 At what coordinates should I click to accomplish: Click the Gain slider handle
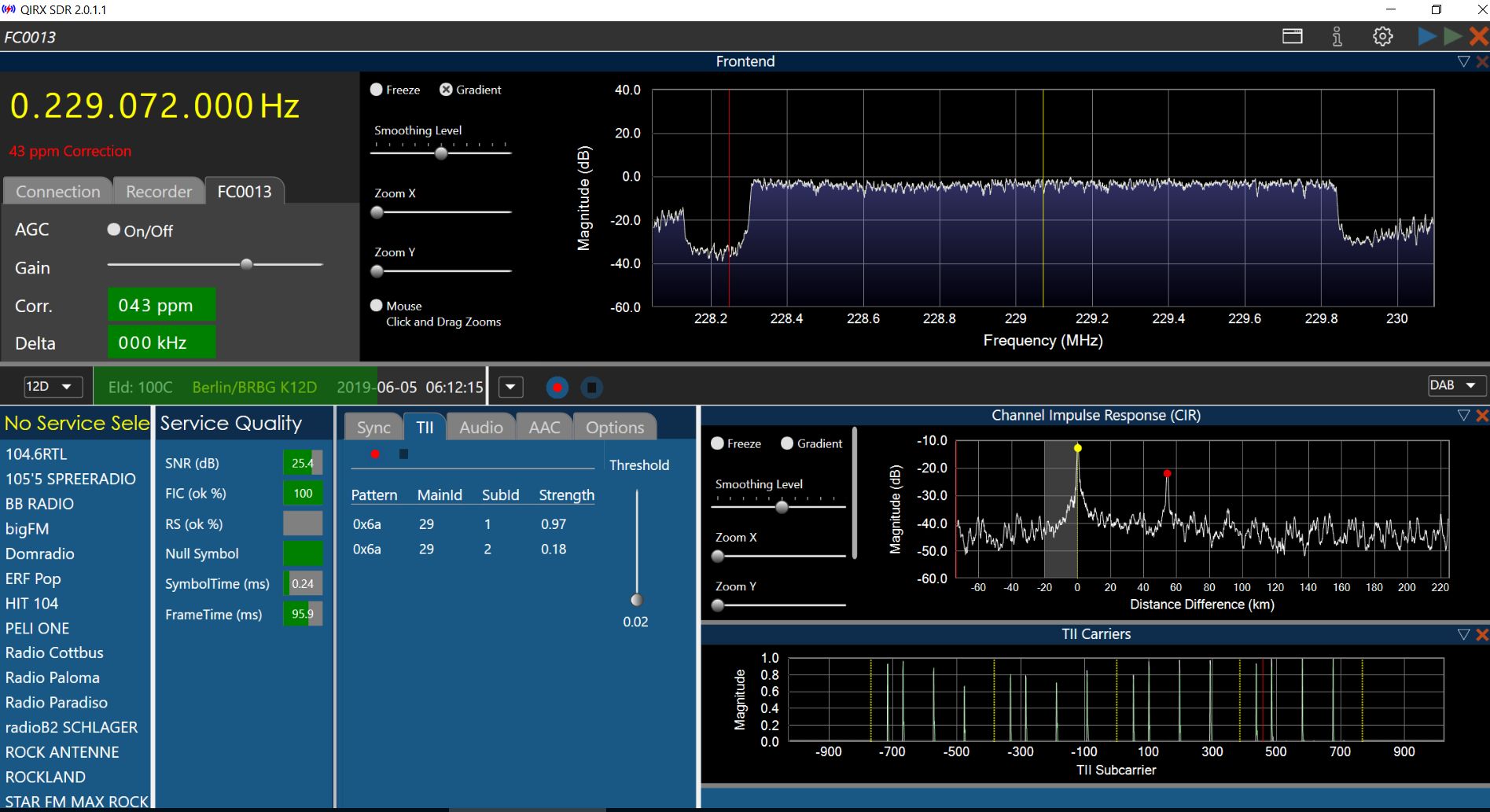247,265
